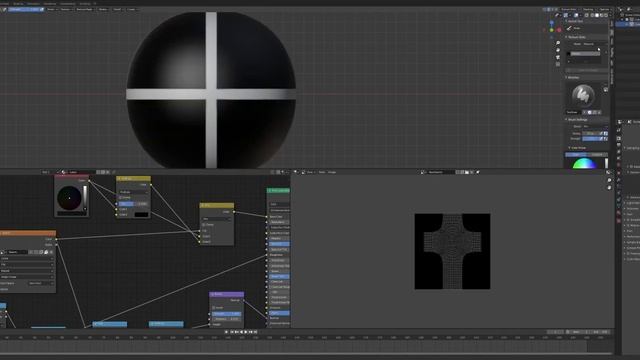Click the blue Z axis gizmo dot
This screenshot has width=640, height=360.
pyautogui.click(x=552, y=23)
